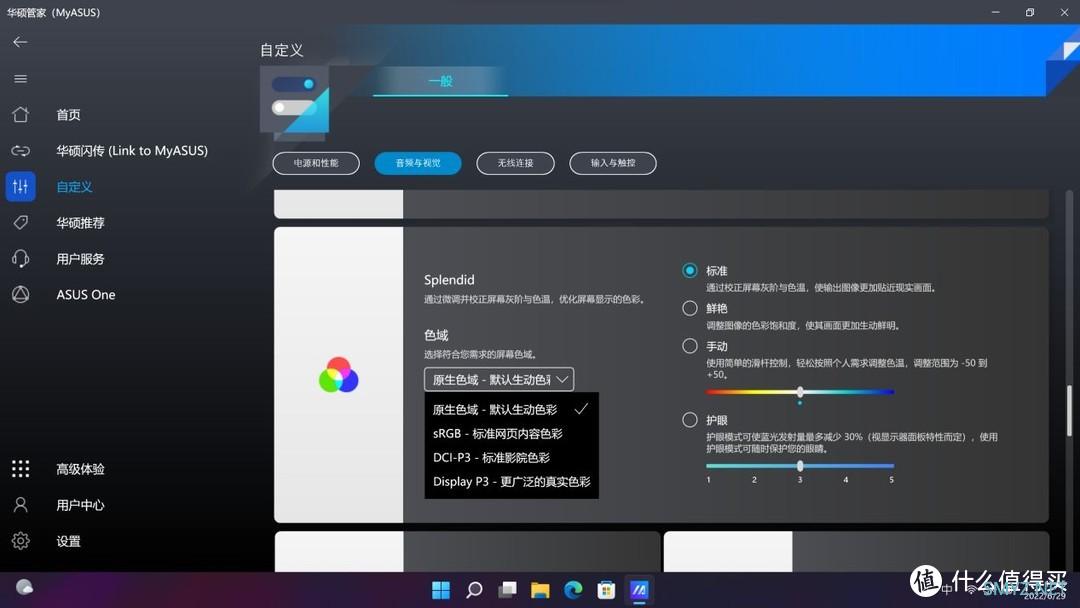Click the 首页 sidebar label
1080x608 pixels.
pos(68,115)
